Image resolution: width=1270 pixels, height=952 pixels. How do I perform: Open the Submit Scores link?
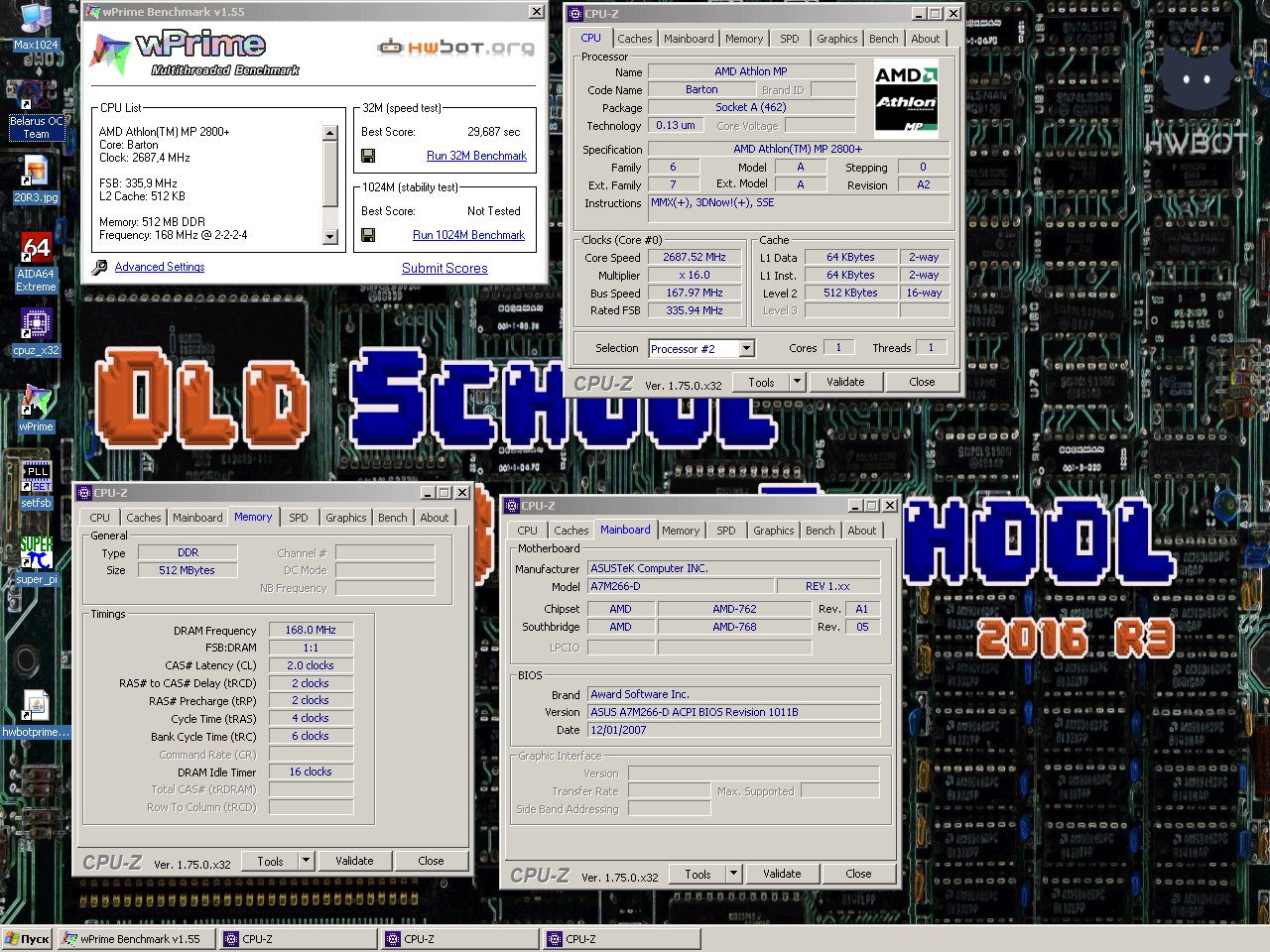pyautogui.click(x=444, y=268)
